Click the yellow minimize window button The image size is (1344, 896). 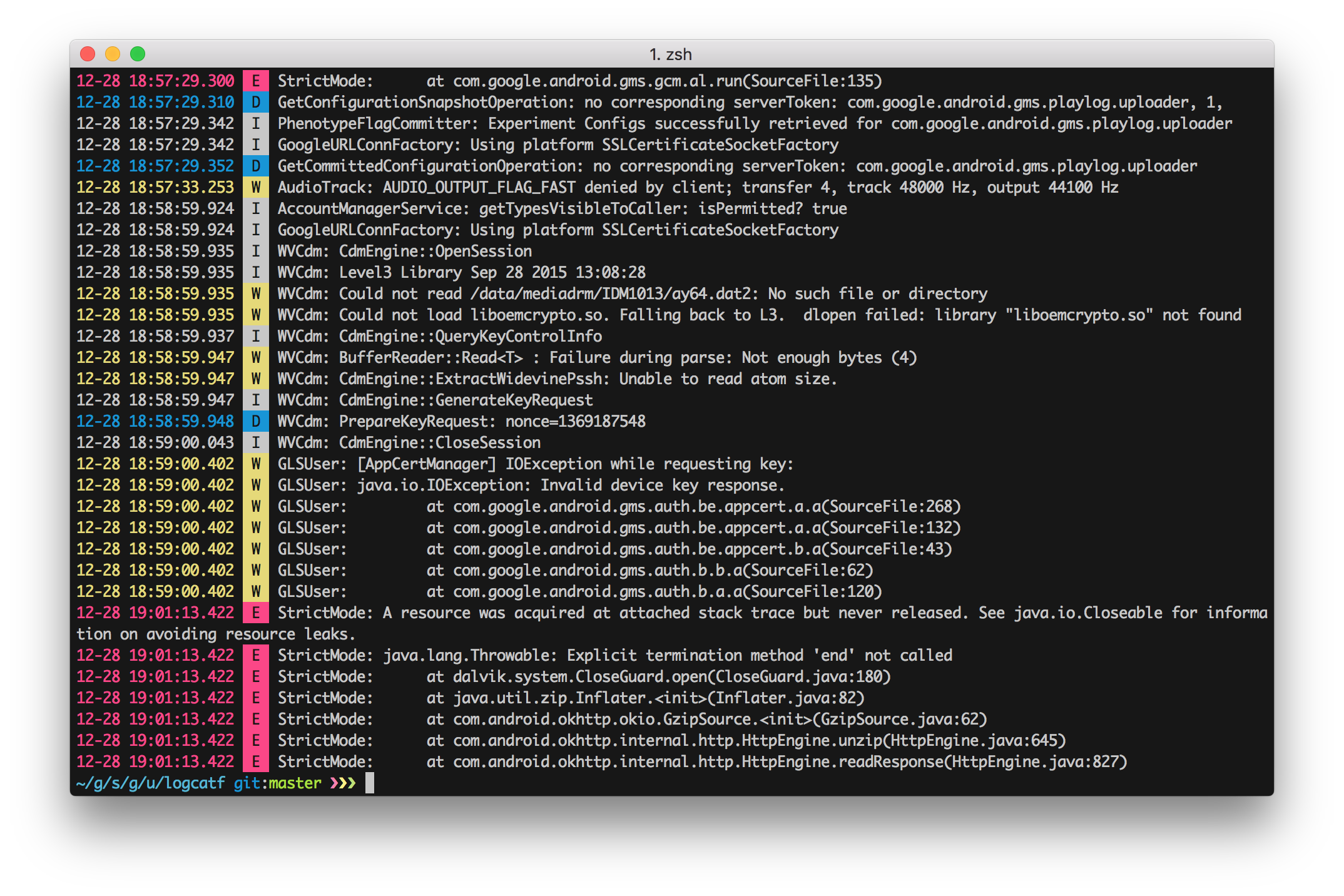click(x=113, y=54)
